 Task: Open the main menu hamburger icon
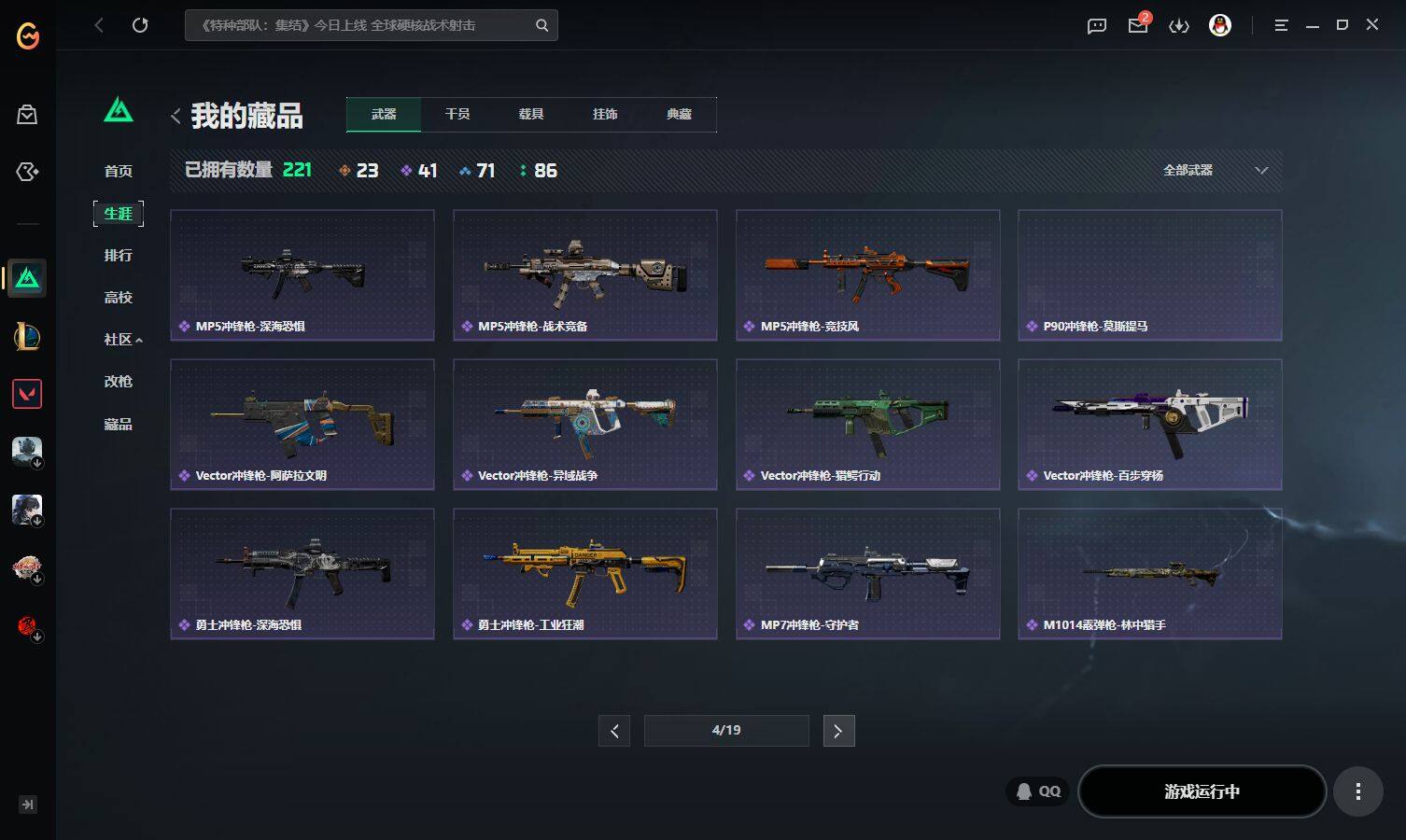(x=1281, y=25)
